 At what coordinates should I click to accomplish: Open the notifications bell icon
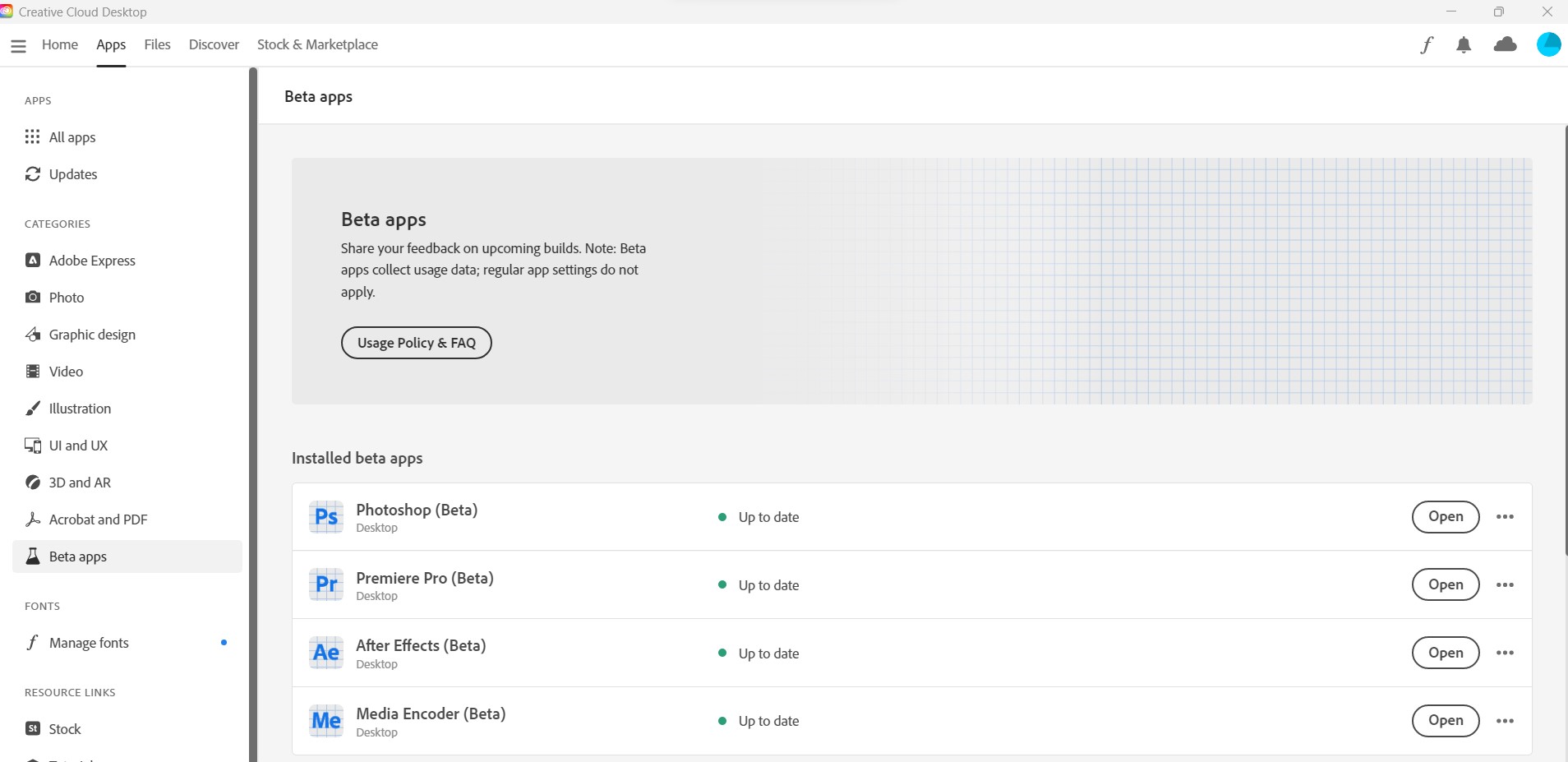pyautogui.click(x=1464, y=44)
